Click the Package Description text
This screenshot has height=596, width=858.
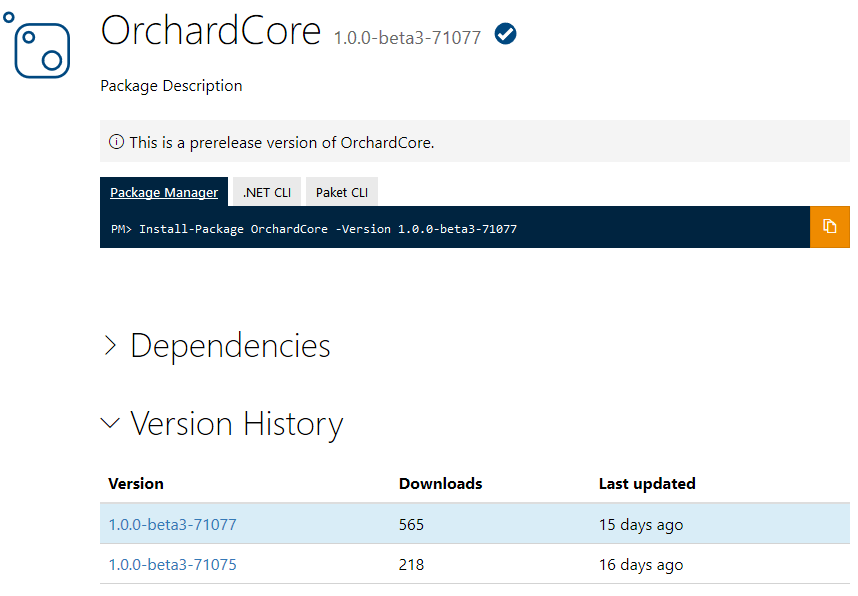[x=171, y=86]
